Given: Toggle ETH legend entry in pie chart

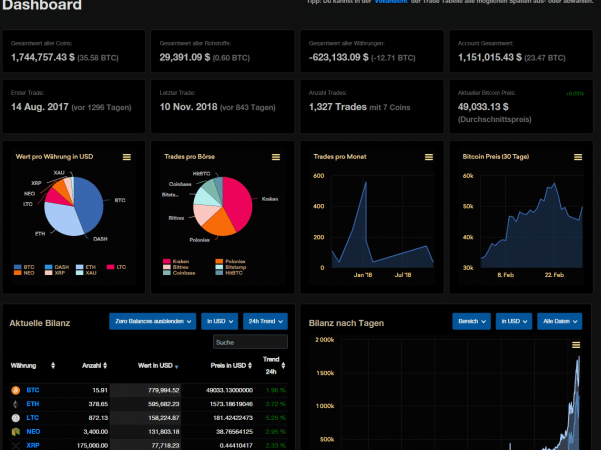Looking at the screenshot, I should point(86,267).
